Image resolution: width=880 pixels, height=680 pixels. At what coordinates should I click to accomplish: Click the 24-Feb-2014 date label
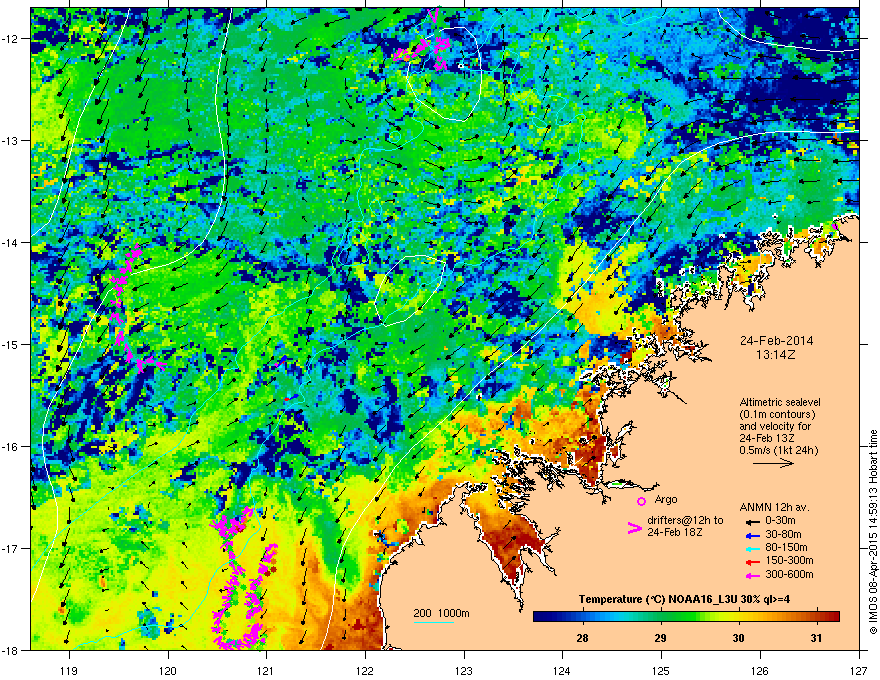tap(776, 341)
